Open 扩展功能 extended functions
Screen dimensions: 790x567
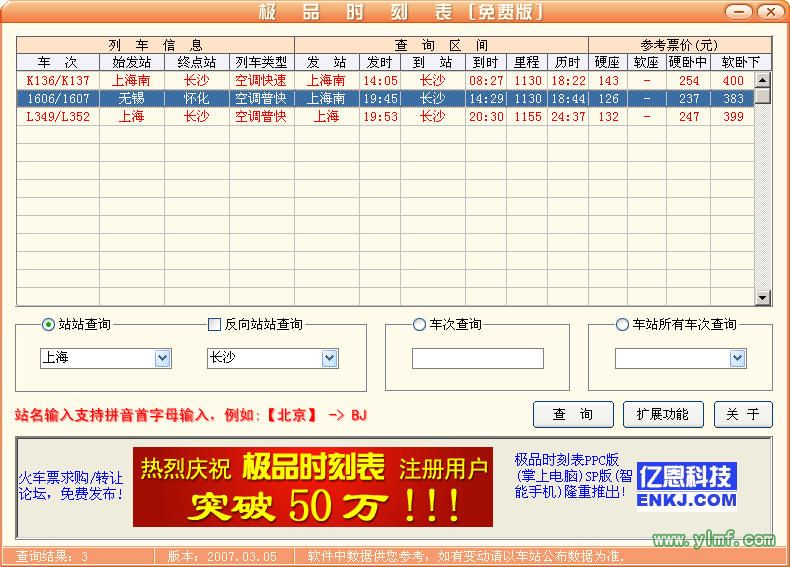click(x=663, y=415)
